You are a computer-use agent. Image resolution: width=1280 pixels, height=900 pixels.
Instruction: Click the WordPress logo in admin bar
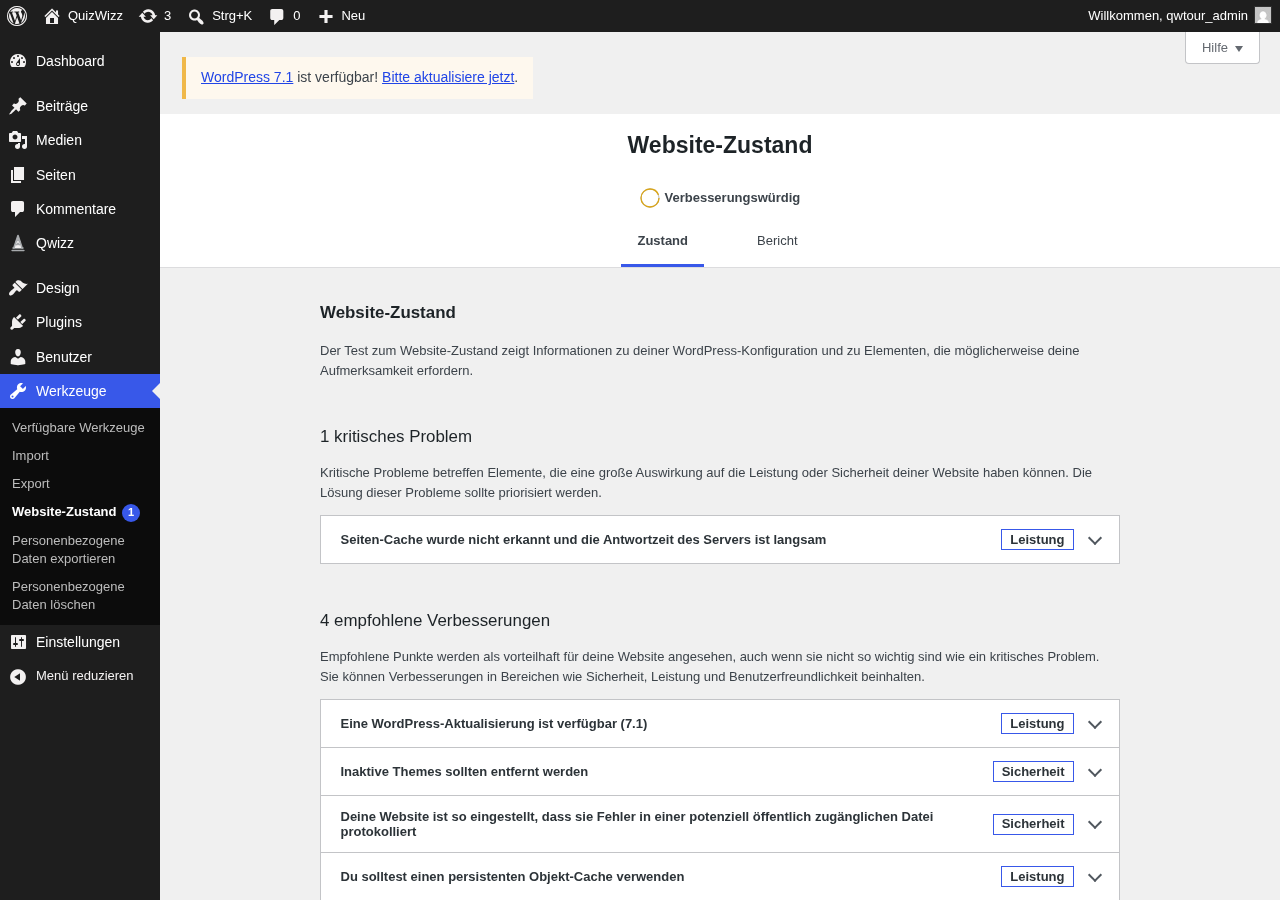click(17, 16)
